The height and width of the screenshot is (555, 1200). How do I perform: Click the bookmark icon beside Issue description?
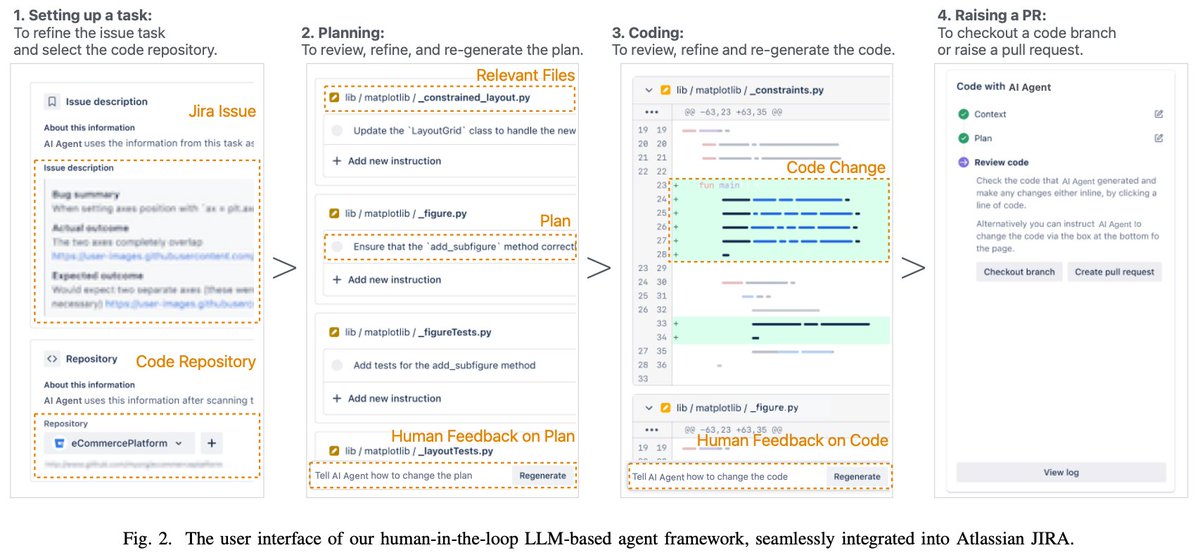51,101
